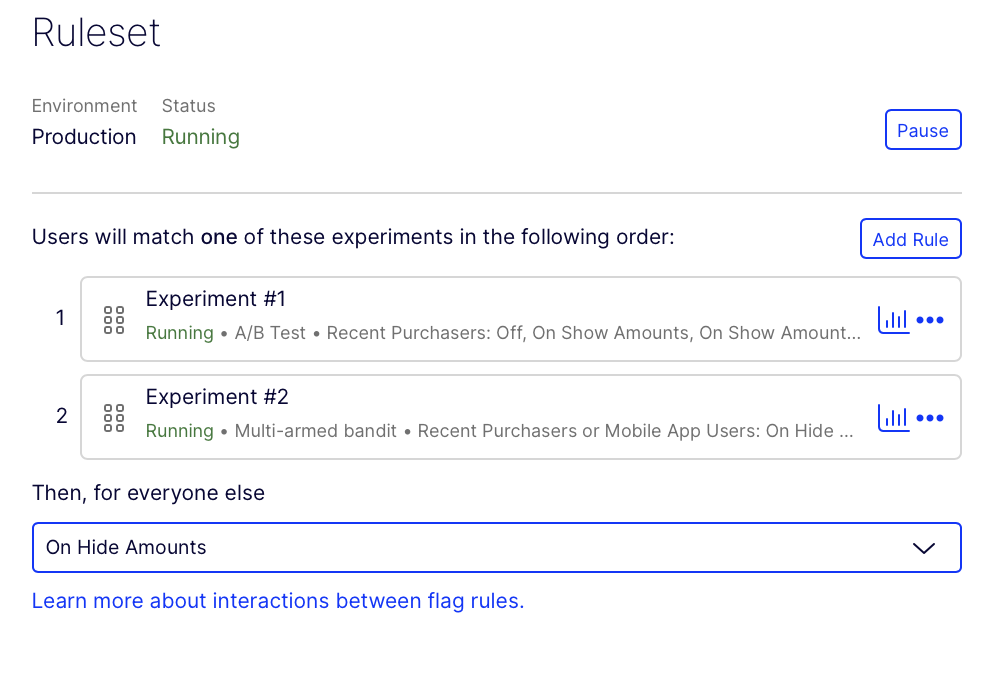Viewport: 1006px width, 696px height.
Task: Select the Experiment #2 title
Action: [x=217, y=397]
